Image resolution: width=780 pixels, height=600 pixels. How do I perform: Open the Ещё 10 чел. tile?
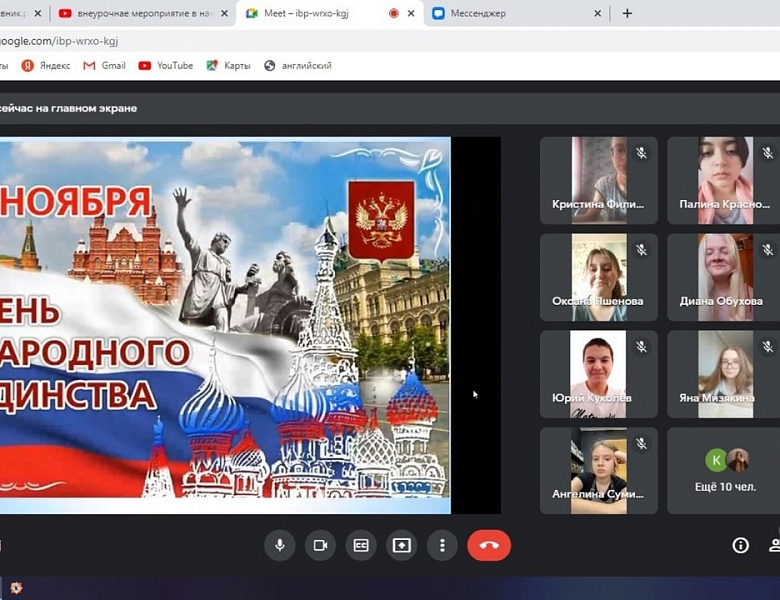point(724,471)
